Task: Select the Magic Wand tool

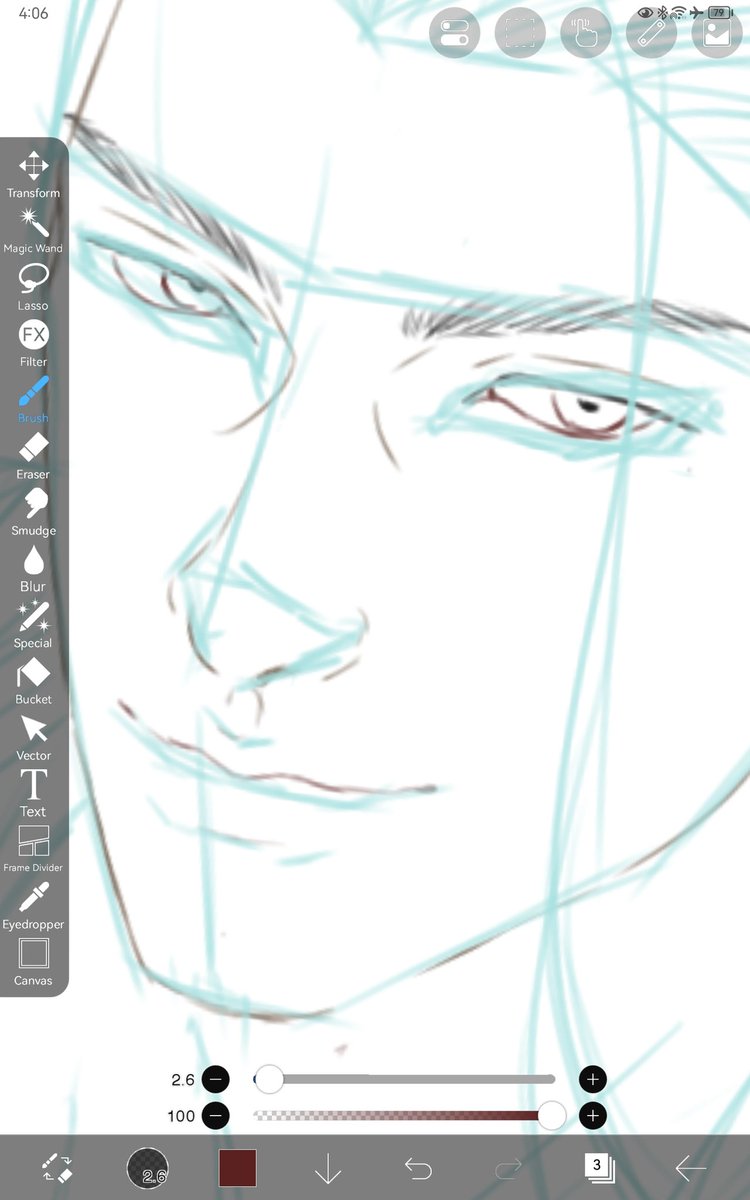Action: coord(33,230)
